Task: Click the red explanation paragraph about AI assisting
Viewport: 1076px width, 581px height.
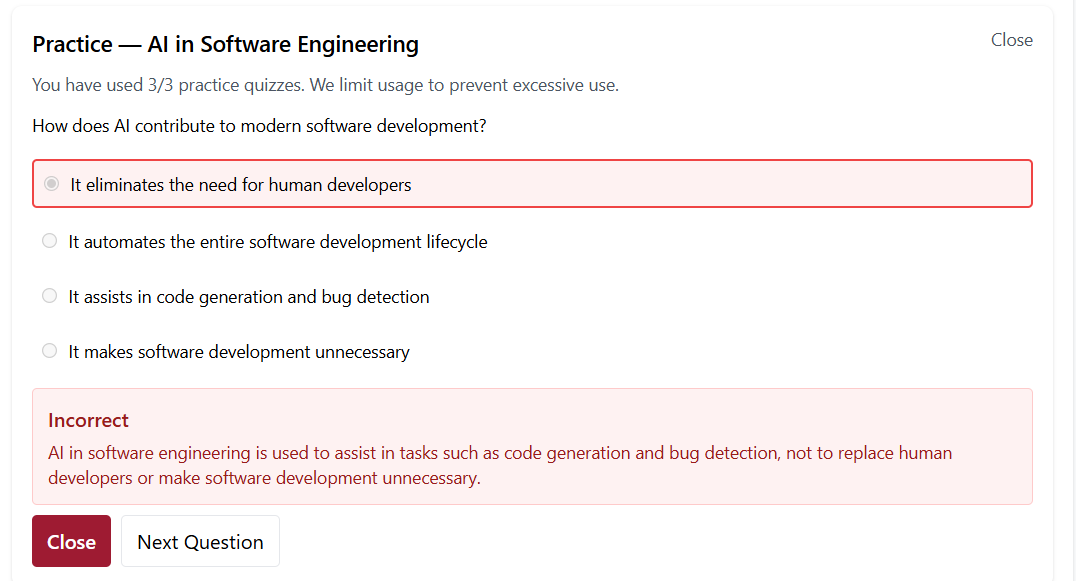Action: pyautogui.click(x=500, y=465)
